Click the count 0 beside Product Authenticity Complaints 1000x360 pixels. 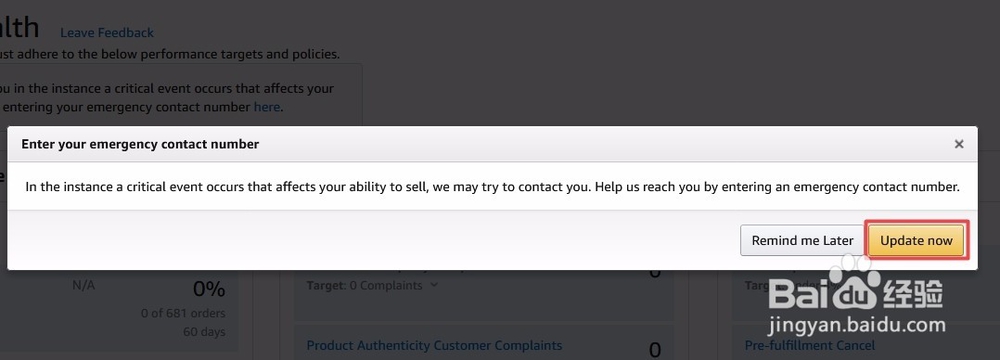pos(655,350)
